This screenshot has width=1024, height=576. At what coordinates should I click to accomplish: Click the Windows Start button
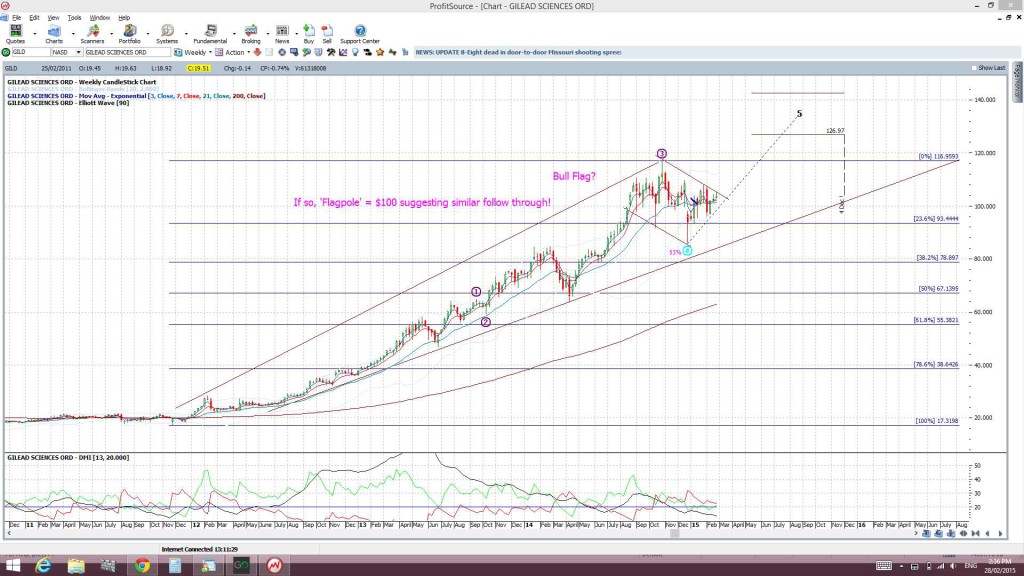(x=12, y=566)
